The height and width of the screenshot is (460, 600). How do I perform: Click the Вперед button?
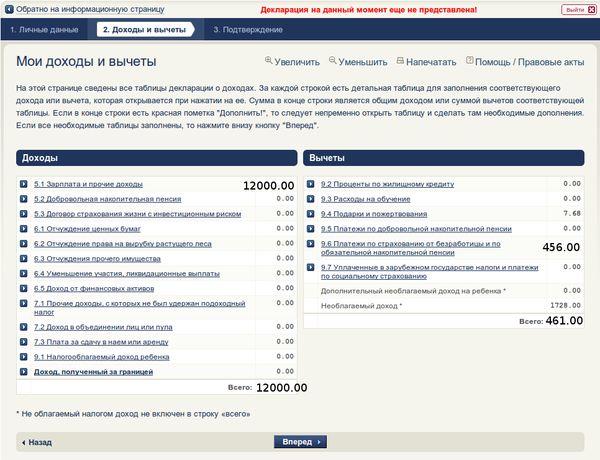(x=300, y=442)
